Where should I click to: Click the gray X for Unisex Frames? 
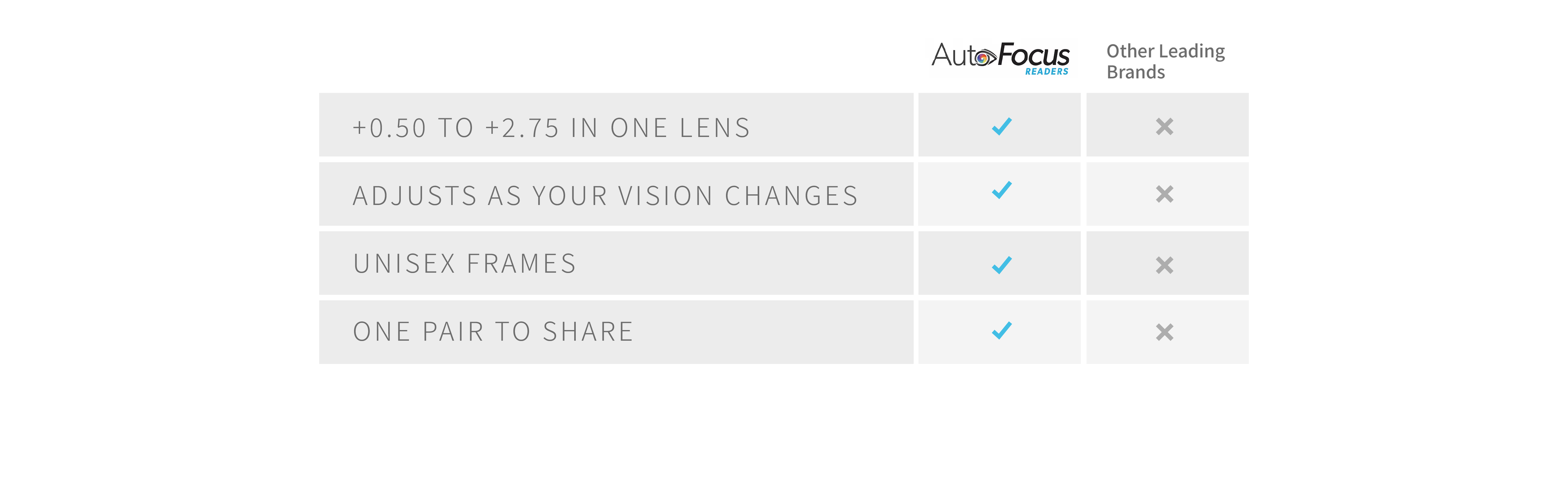1165,265
